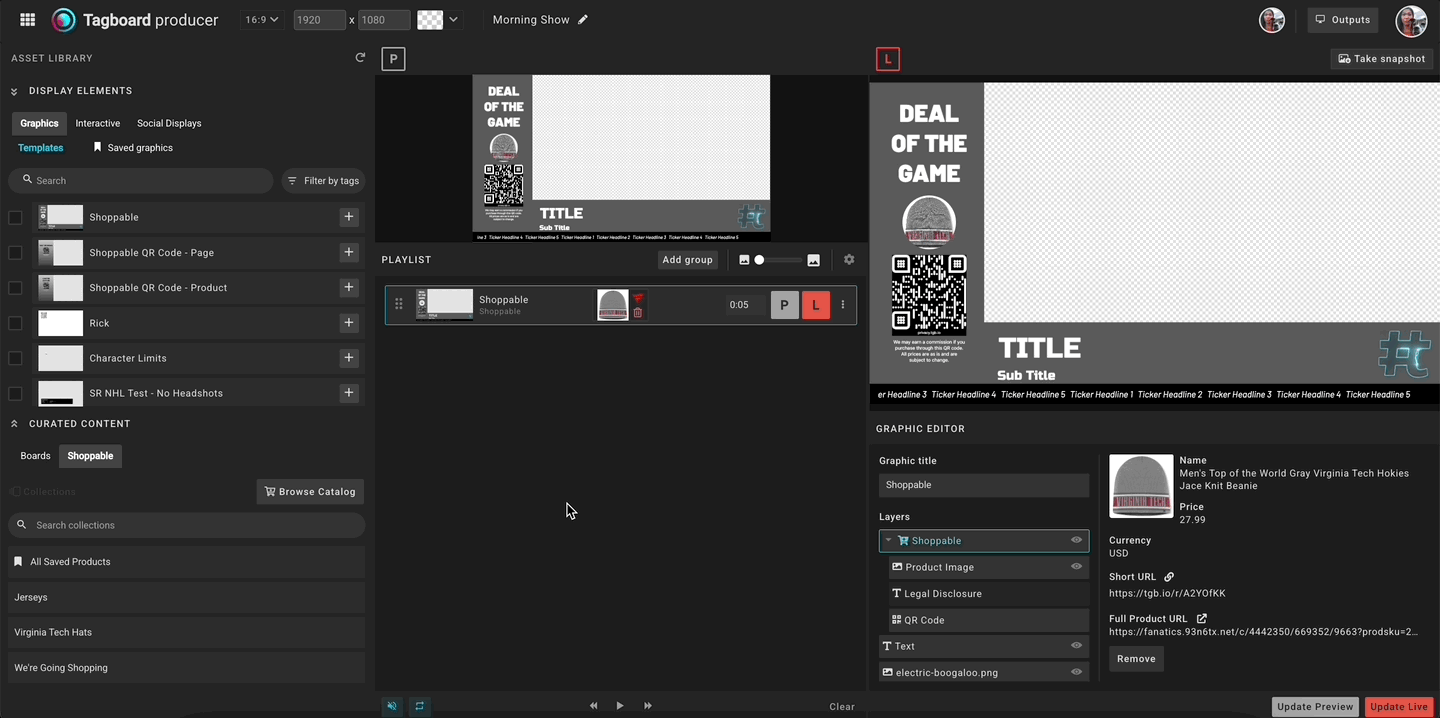
Task: Hide the Text layer
Action: (1077, 646)
